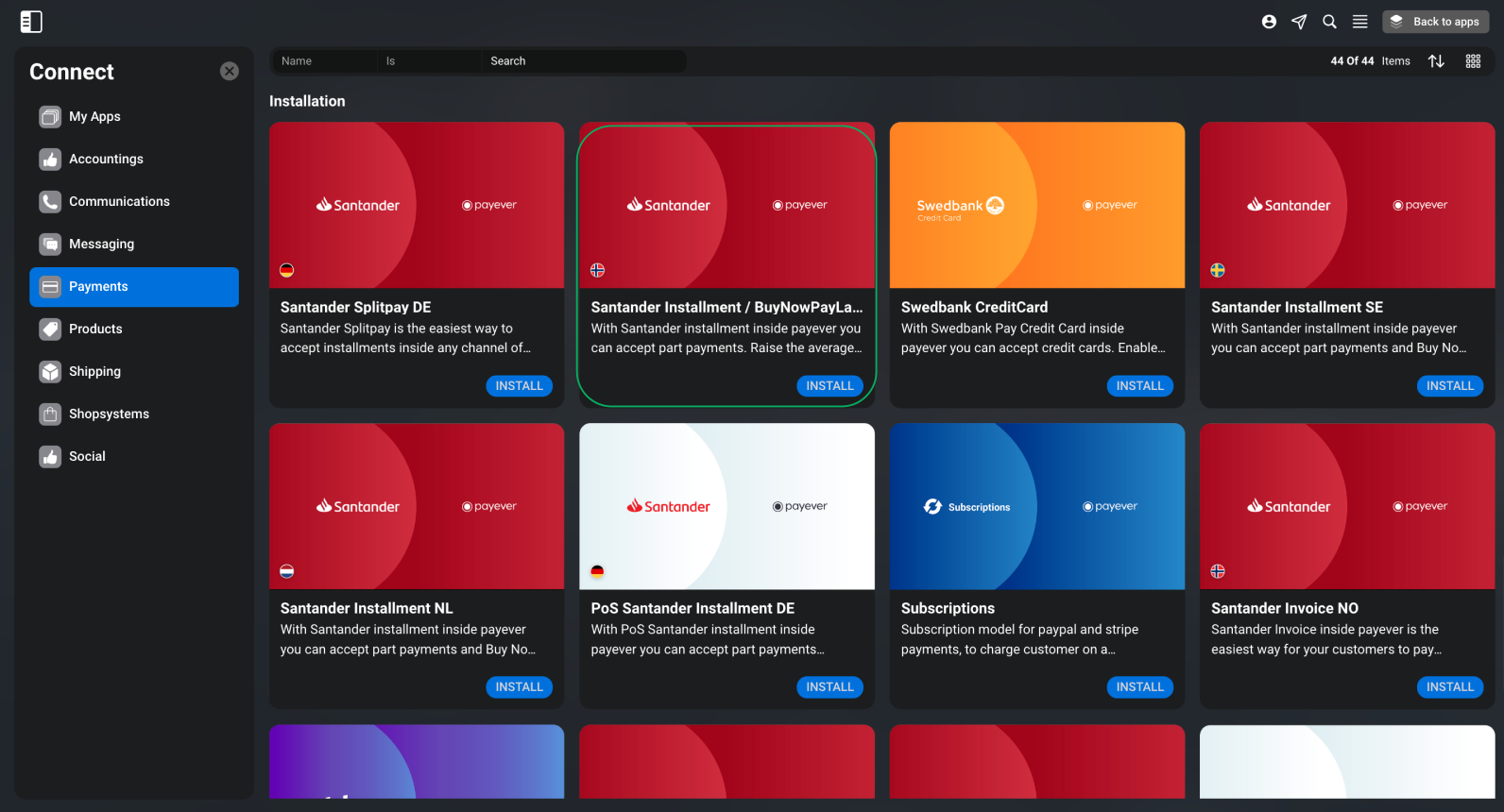Viewport: 1504px width, 812px height.
Task: Click the Shipping box icon
Action: 50,372
